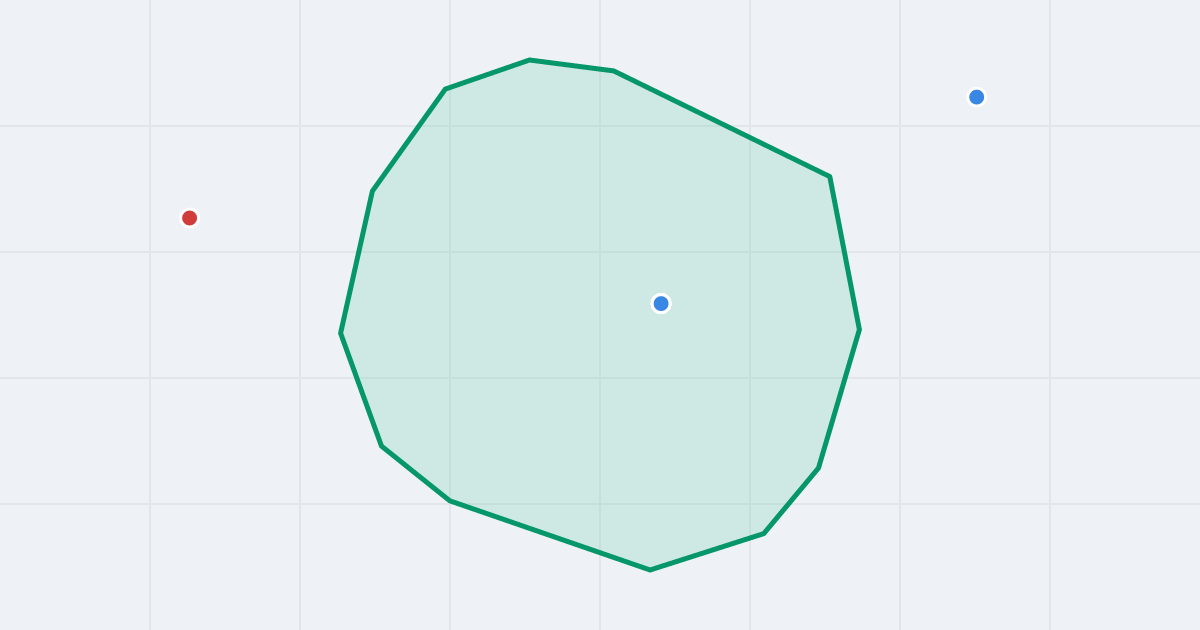This screenshot has height=630, width=1200.
Task: Select the blue dot inside the green polygon
Action: coord(661,303)
